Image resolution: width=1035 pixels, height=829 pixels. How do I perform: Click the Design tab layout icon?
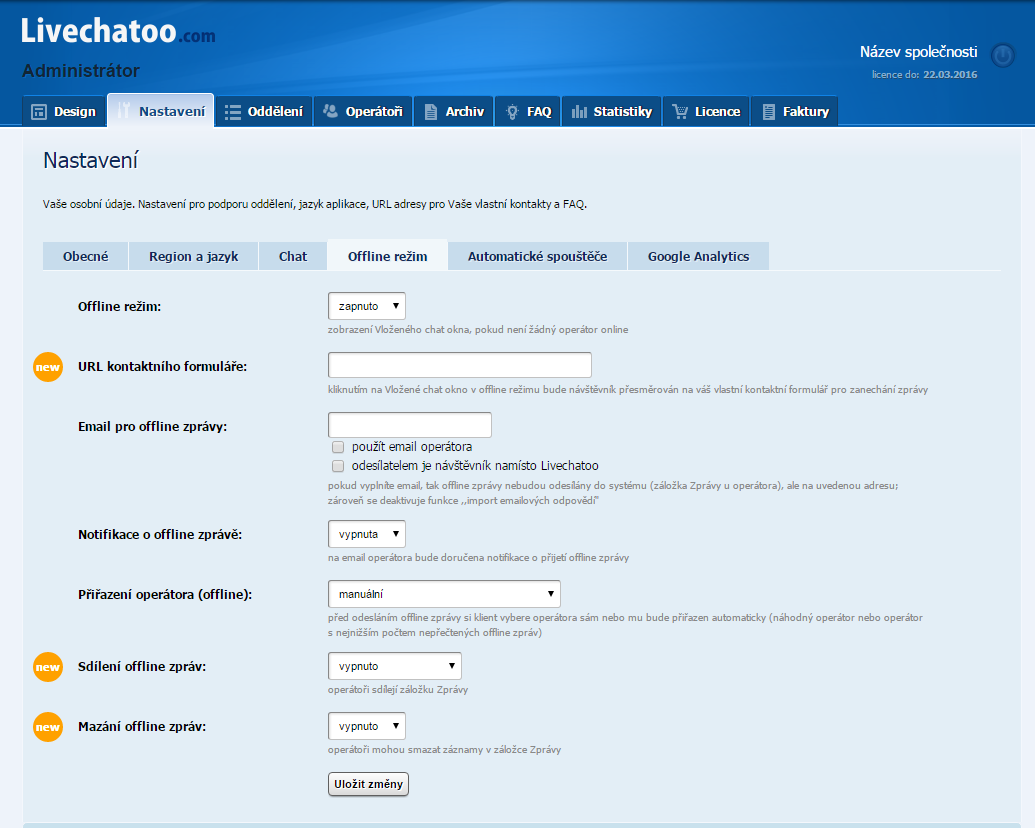[x=39, y=112]
